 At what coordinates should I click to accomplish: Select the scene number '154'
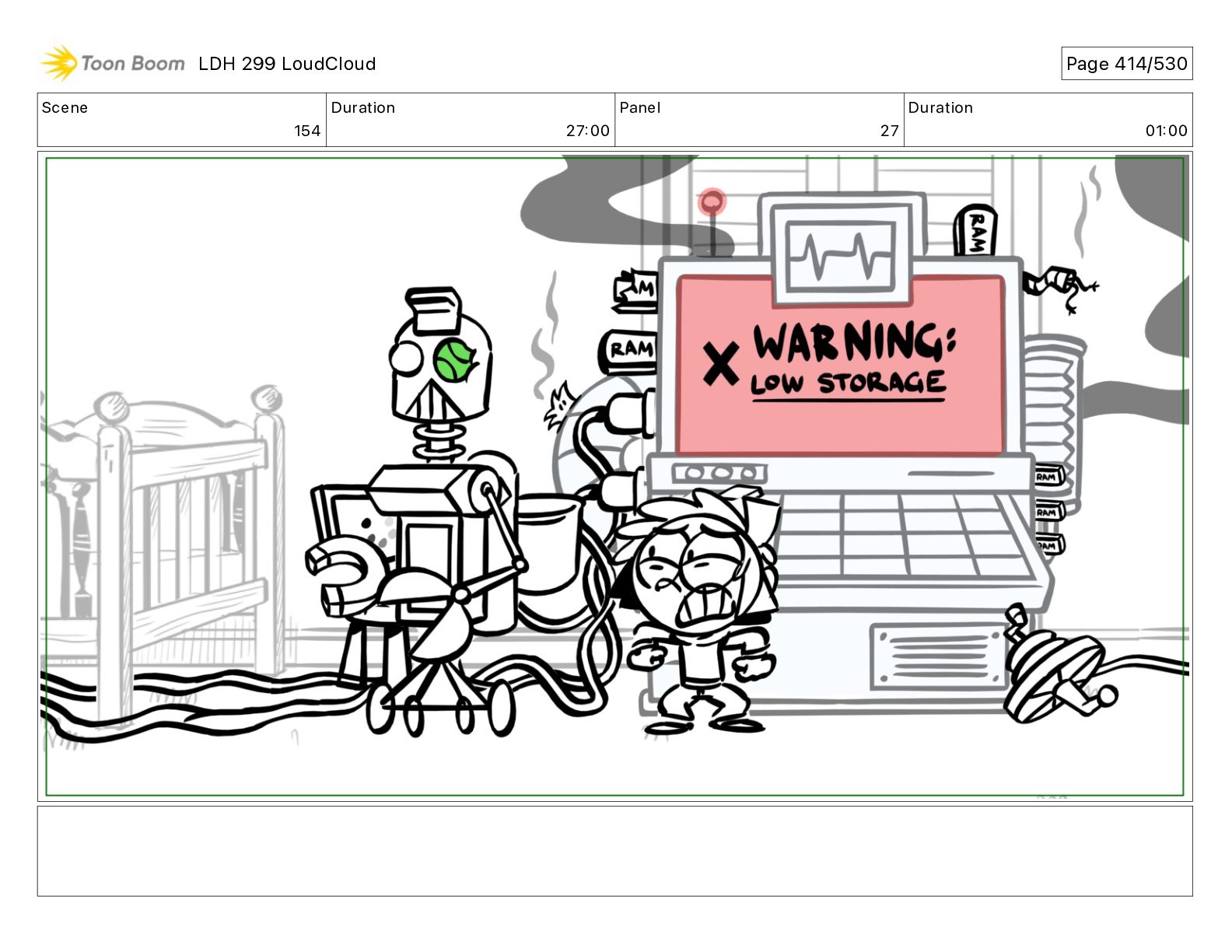[x=307, y=131]
